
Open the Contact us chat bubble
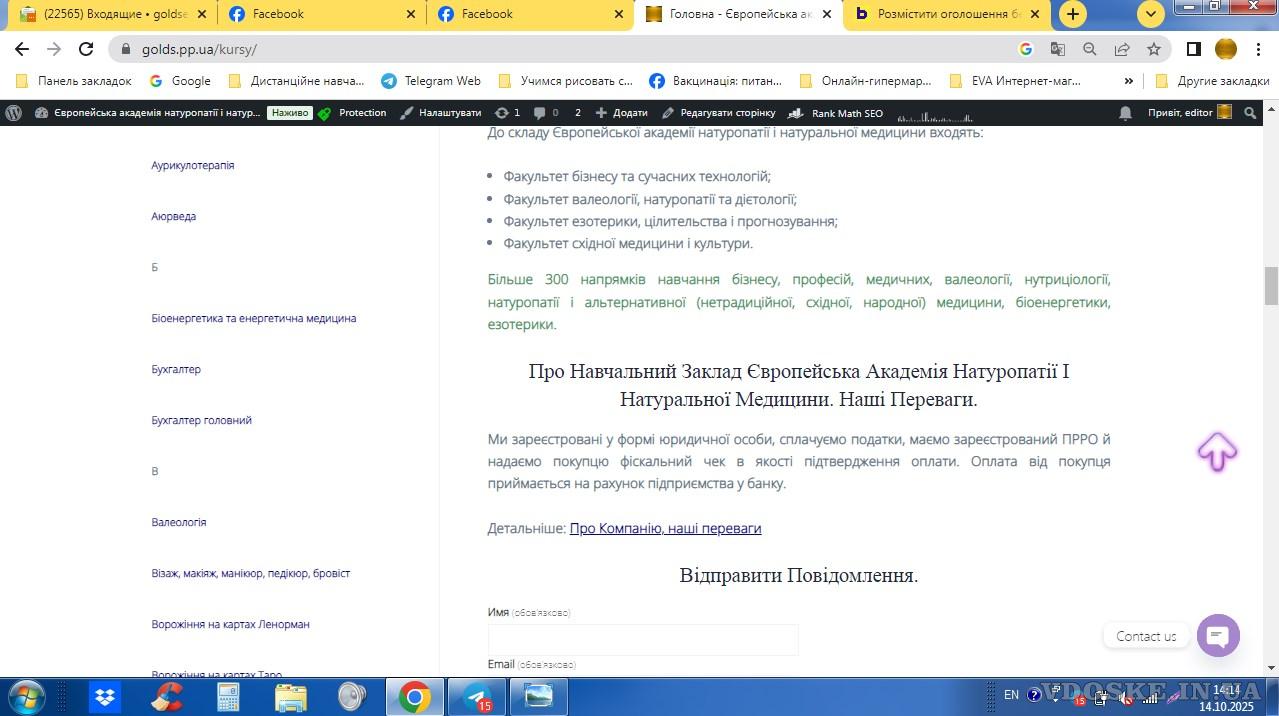[1218, 635]
